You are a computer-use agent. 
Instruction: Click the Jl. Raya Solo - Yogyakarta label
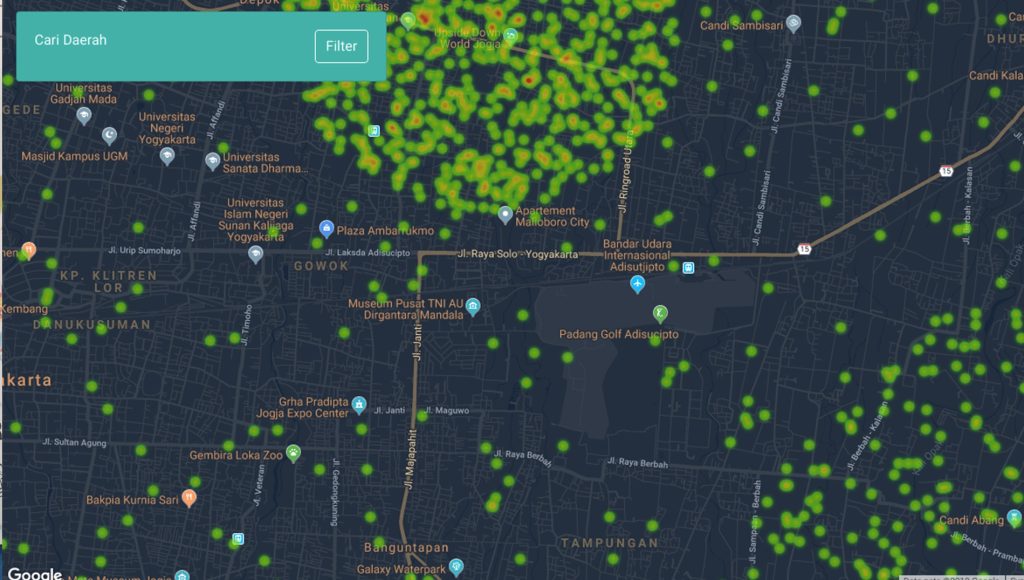coord(519,255)
